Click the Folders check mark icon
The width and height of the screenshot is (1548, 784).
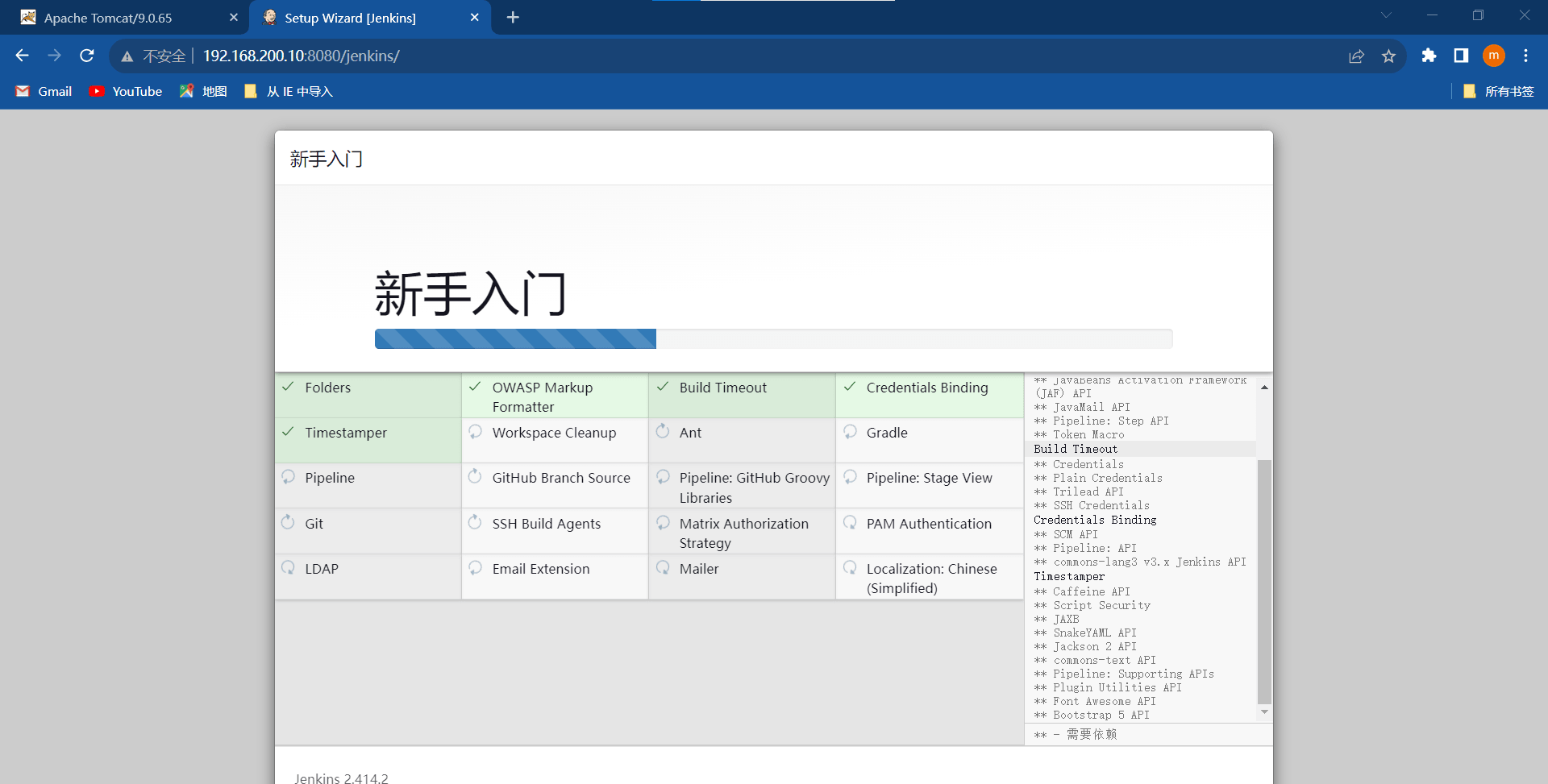(288, 387)
